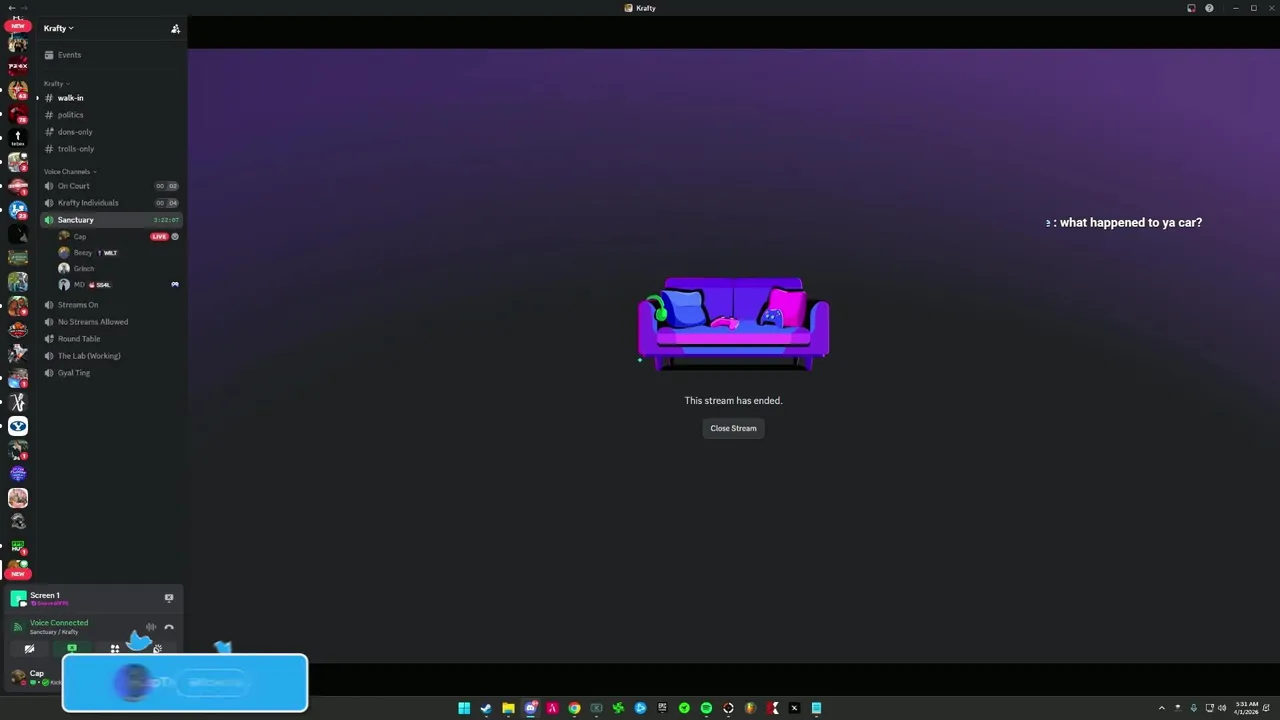Click the help question mark icon in title bar

[x=1209, y=8]
